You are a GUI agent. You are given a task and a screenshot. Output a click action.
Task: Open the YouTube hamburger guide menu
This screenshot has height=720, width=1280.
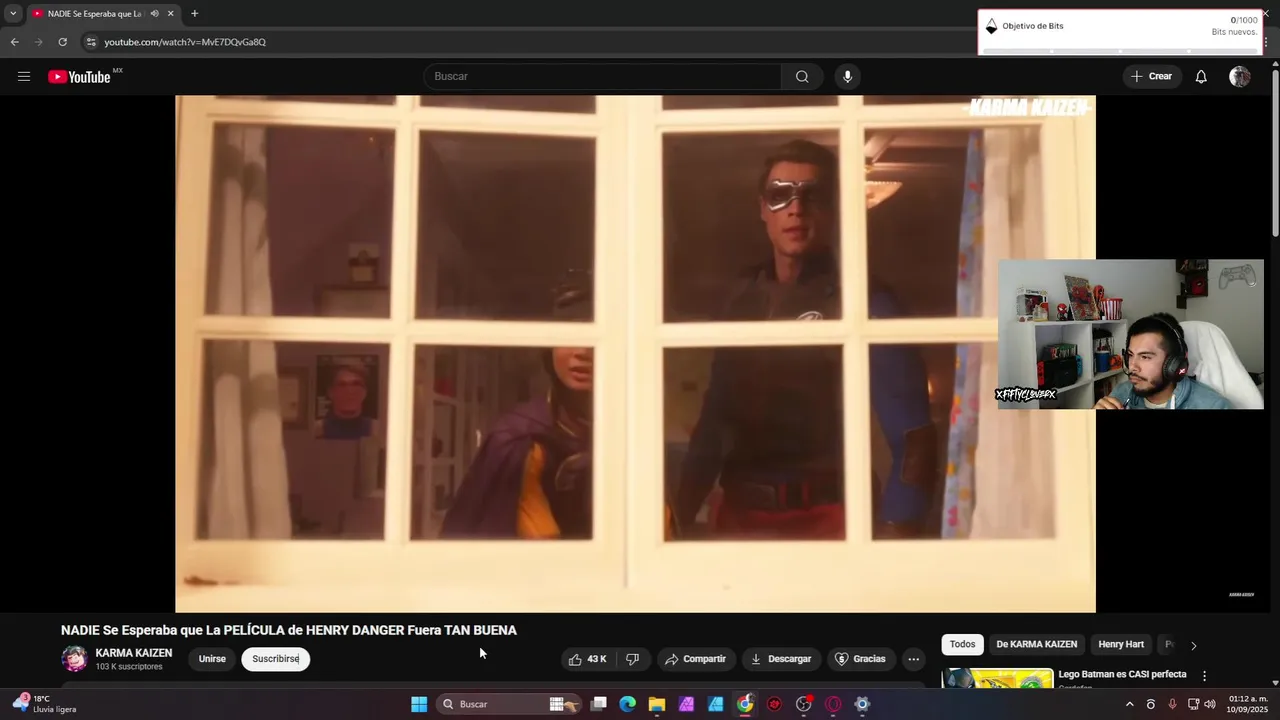click(24, 77)
